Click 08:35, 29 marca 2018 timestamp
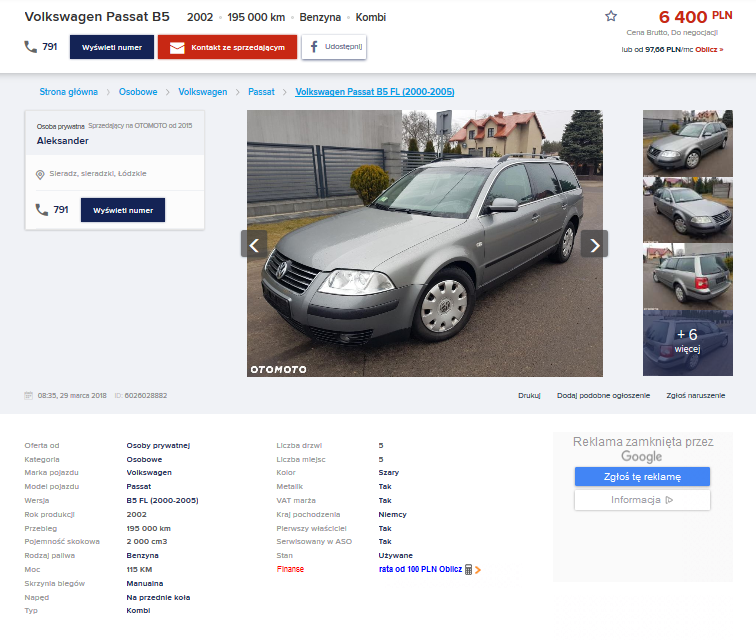The height and width of the screenshot is (640, 756). click(72, 395)
